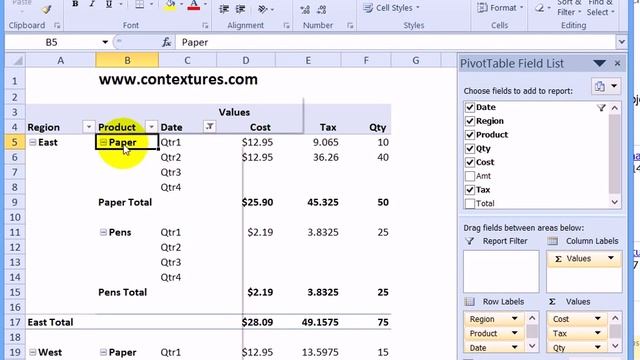Click the Increase Indent icon
The width and height of the screenshot is (640, 360).
point(240,9)
